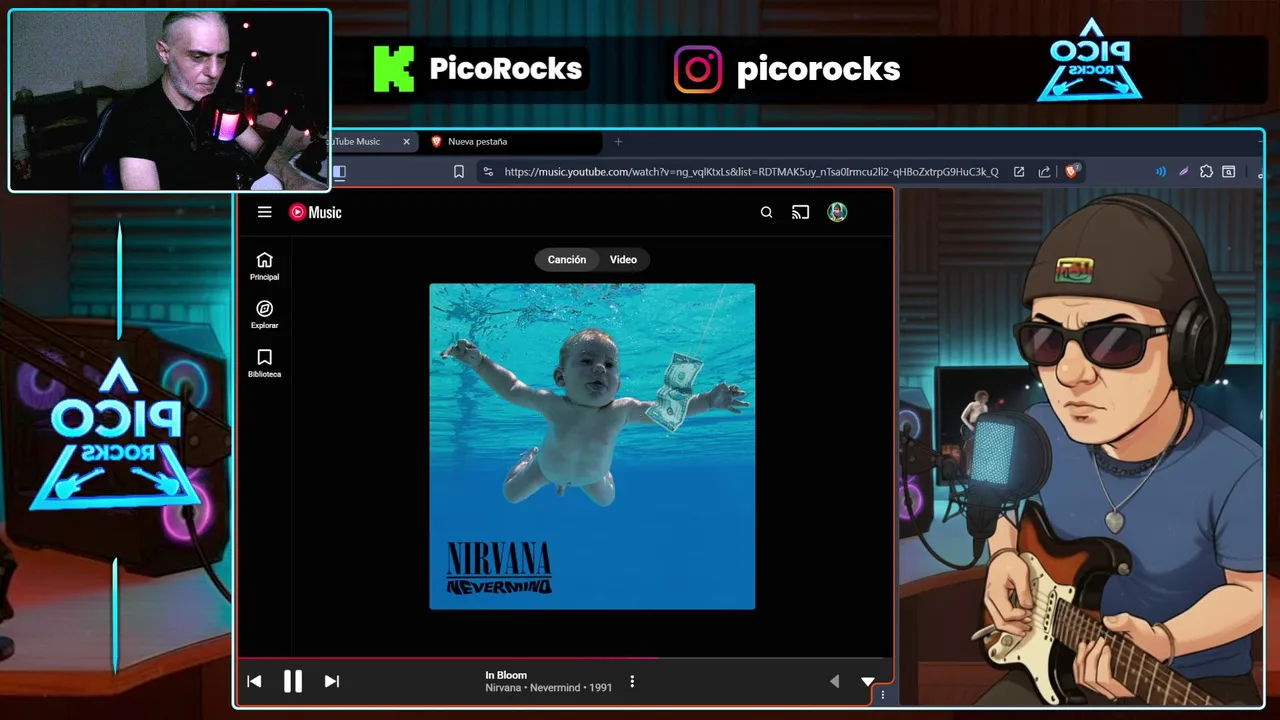Click the browser address bar URL

[x=751, y=172]
